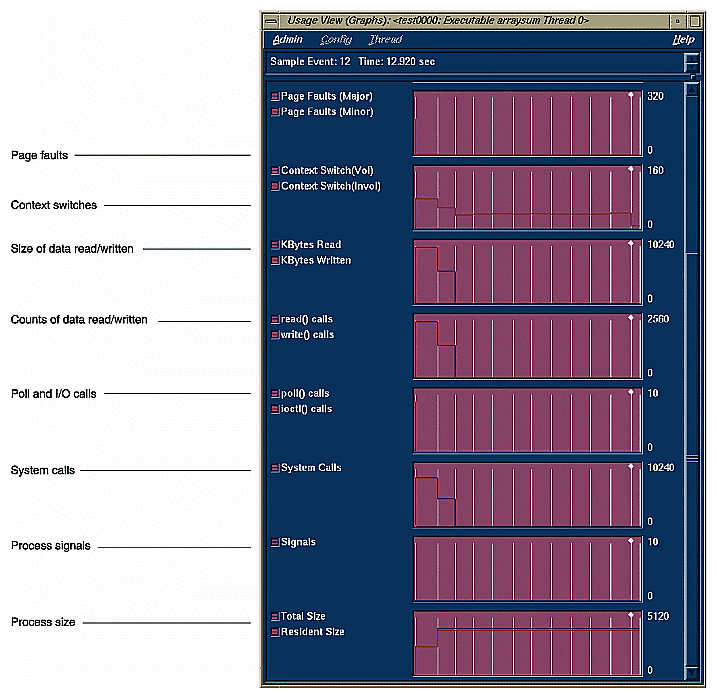The image size is (717, 698).
Task: Click the System Calls label
Action: pos(311,468)
